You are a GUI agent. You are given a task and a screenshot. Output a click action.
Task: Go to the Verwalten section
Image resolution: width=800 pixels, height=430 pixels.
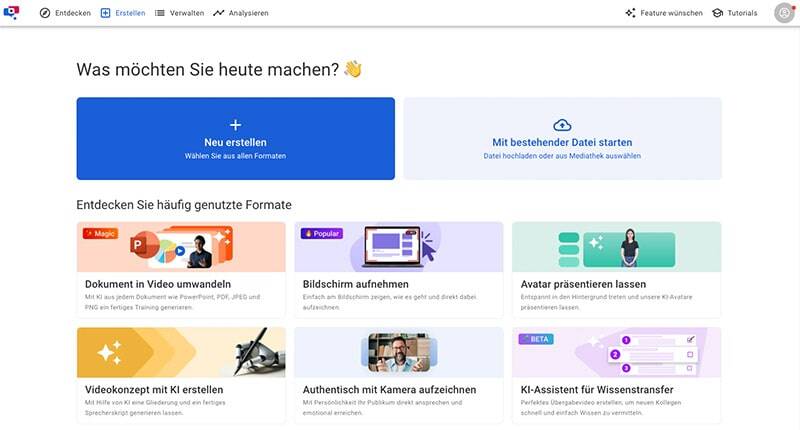[x=179, y=13]
